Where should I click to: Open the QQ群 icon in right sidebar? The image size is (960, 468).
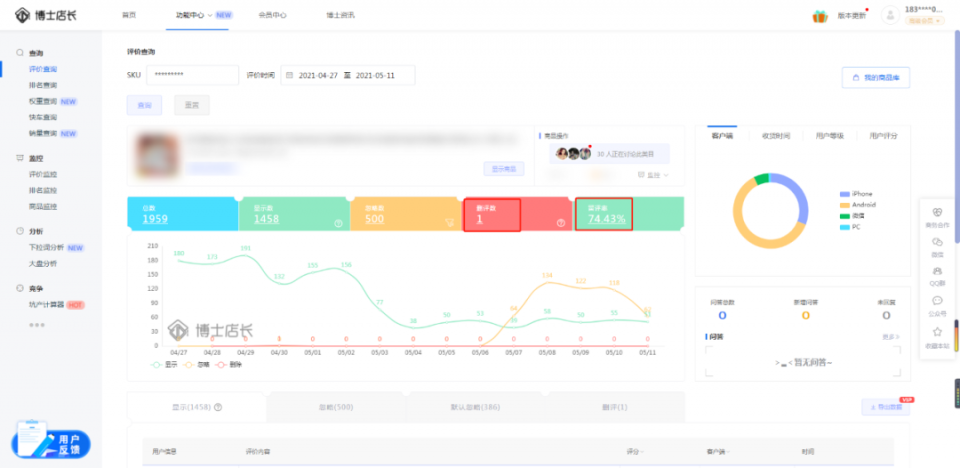pyautogui.click(x=937, y=271)
